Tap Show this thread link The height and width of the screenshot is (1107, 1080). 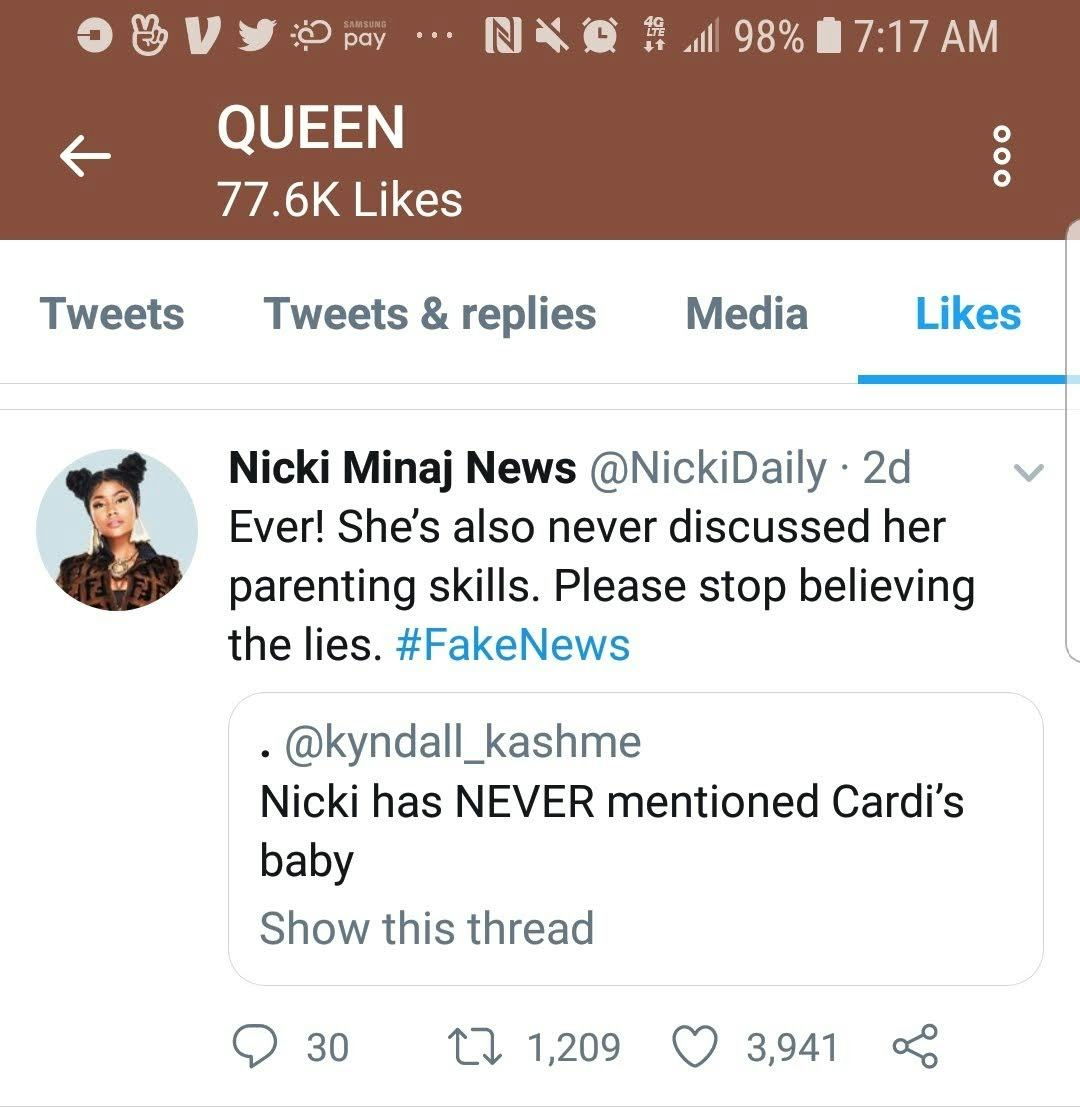[x=427, y=928]
